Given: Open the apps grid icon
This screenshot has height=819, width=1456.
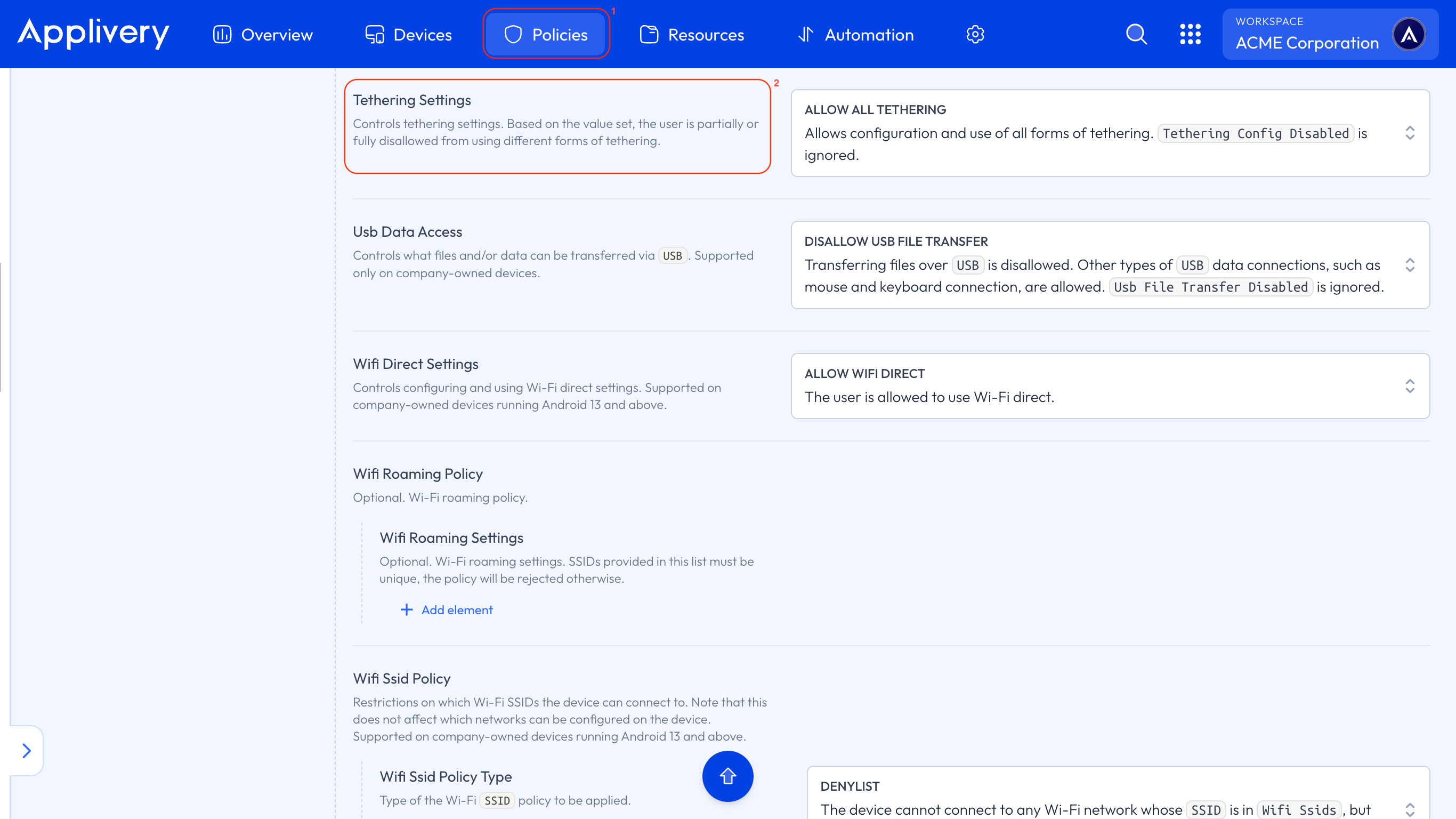Looking at the screenshot, I should (x=1191, y=35).
